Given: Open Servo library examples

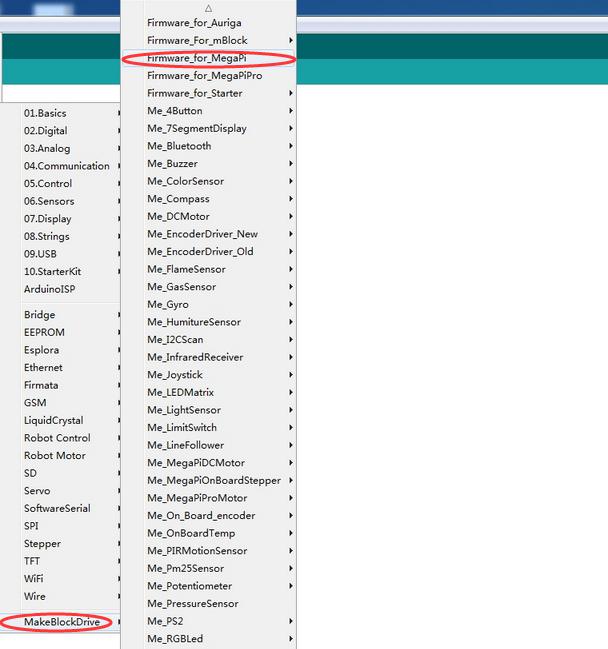Looking at the screenshot, I should click(60, 490).
